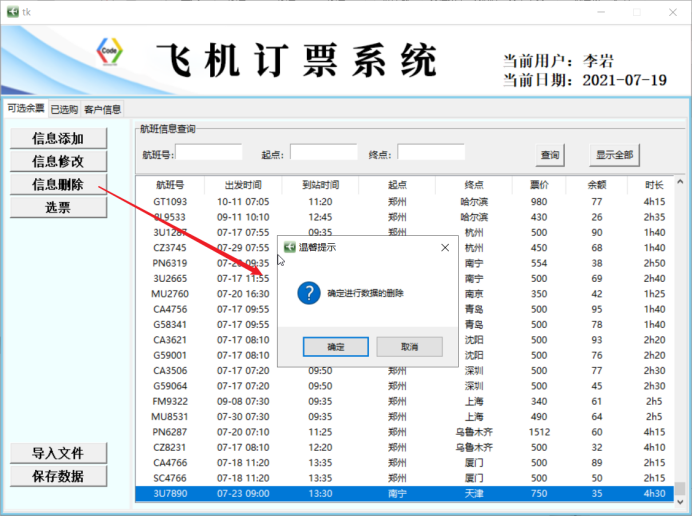Select flight row CA3621
Viewport: 692px width, 516px height.
point(405,340)
